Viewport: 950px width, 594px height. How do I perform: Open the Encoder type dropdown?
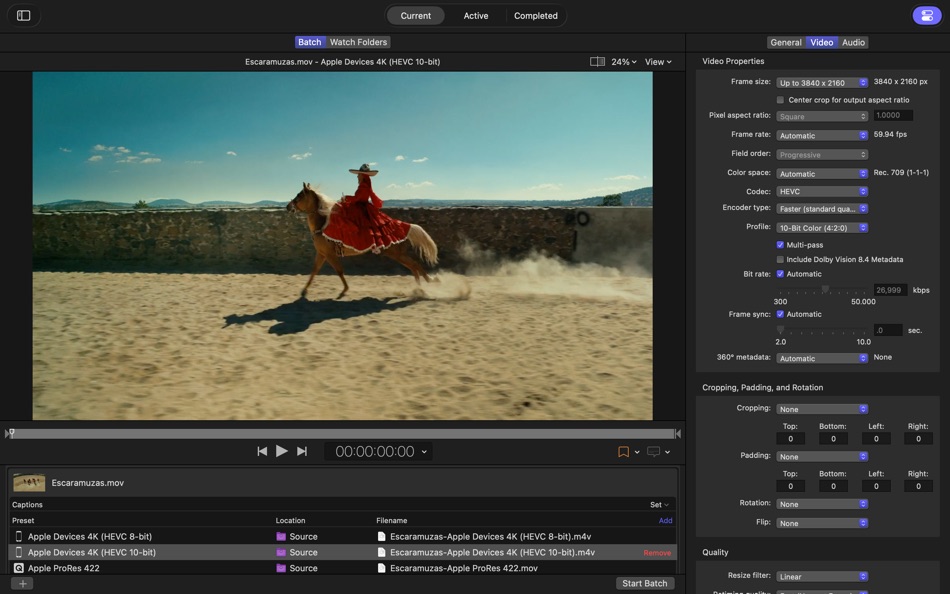(822, 209)
